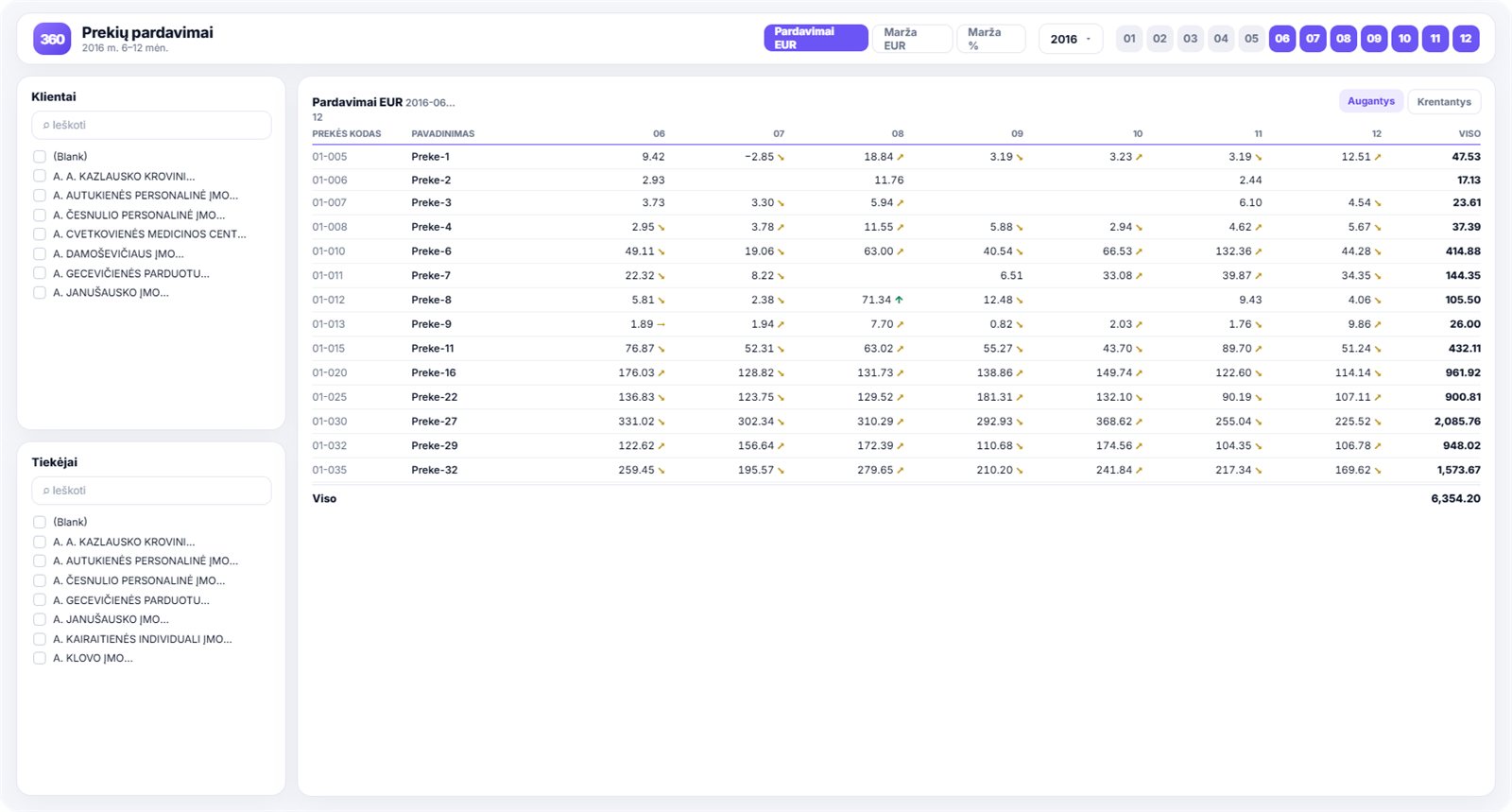Switch to the Marža % tab
Screen dimensions: 1512x812
tap(990, 39)
